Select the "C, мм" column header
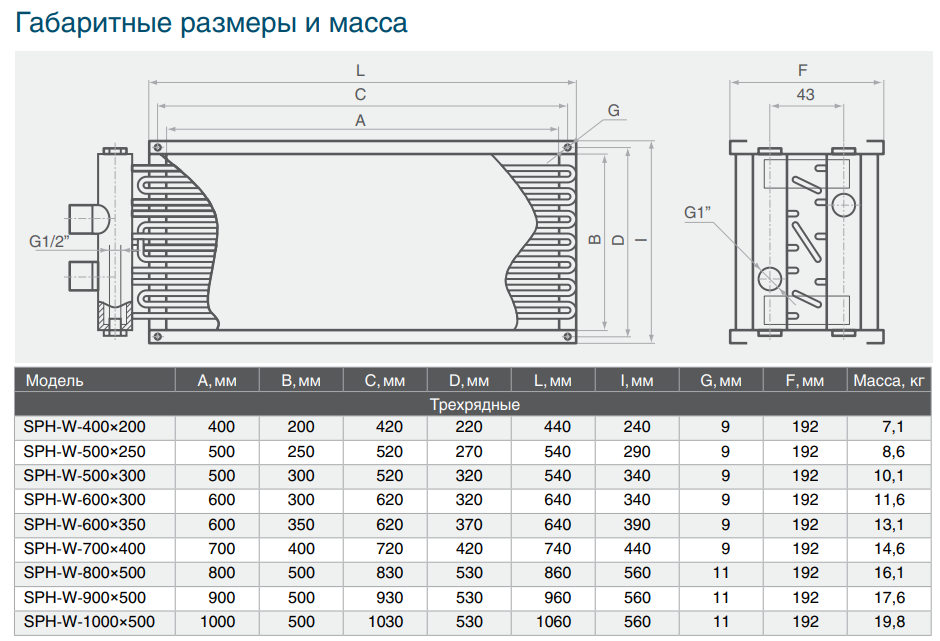This screenshot has height=641, width=940. (385, 380)
